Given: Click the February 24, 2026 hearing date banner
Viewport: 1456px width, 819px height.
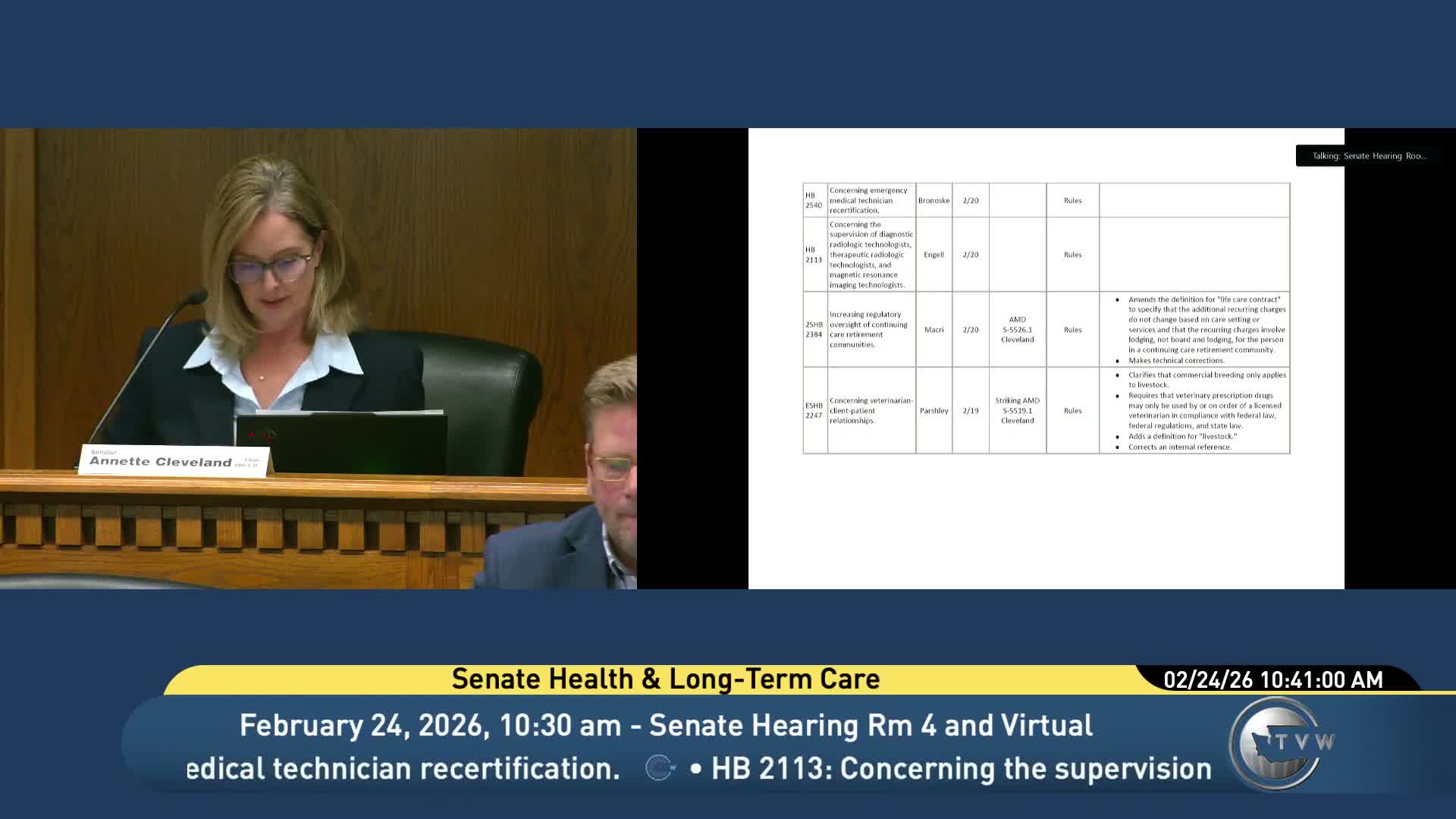Looking at the screenshot, I should tap(665, 725).
